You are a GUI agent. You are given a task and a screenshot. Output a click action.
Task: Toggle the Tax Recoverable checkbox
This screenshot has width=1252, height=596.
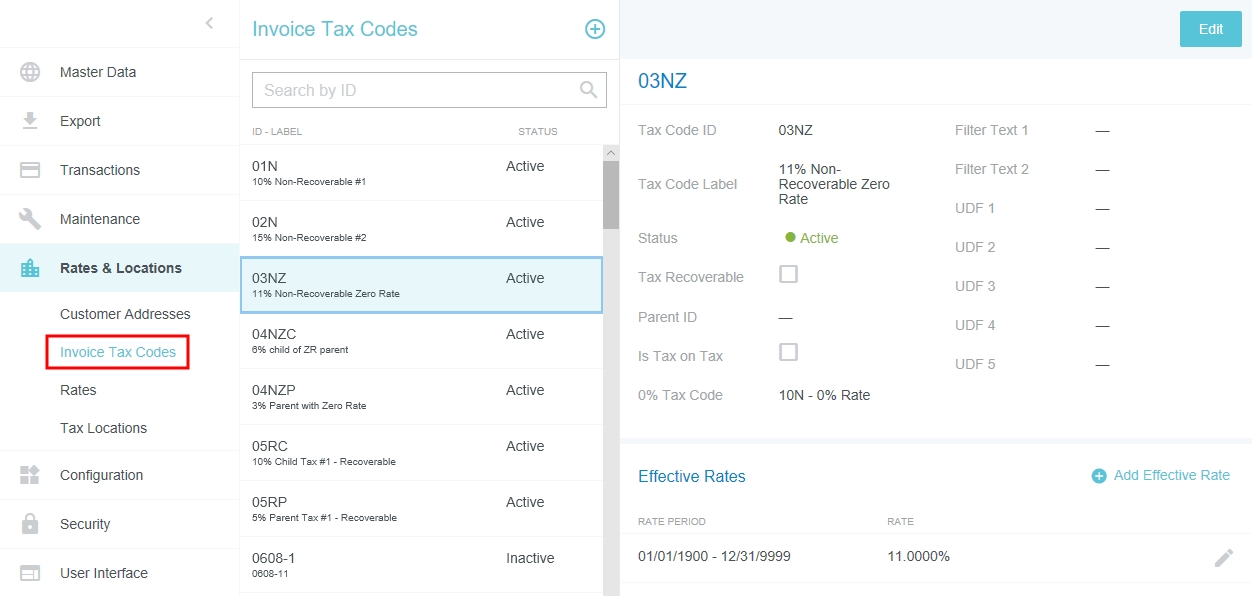(788, 274)
